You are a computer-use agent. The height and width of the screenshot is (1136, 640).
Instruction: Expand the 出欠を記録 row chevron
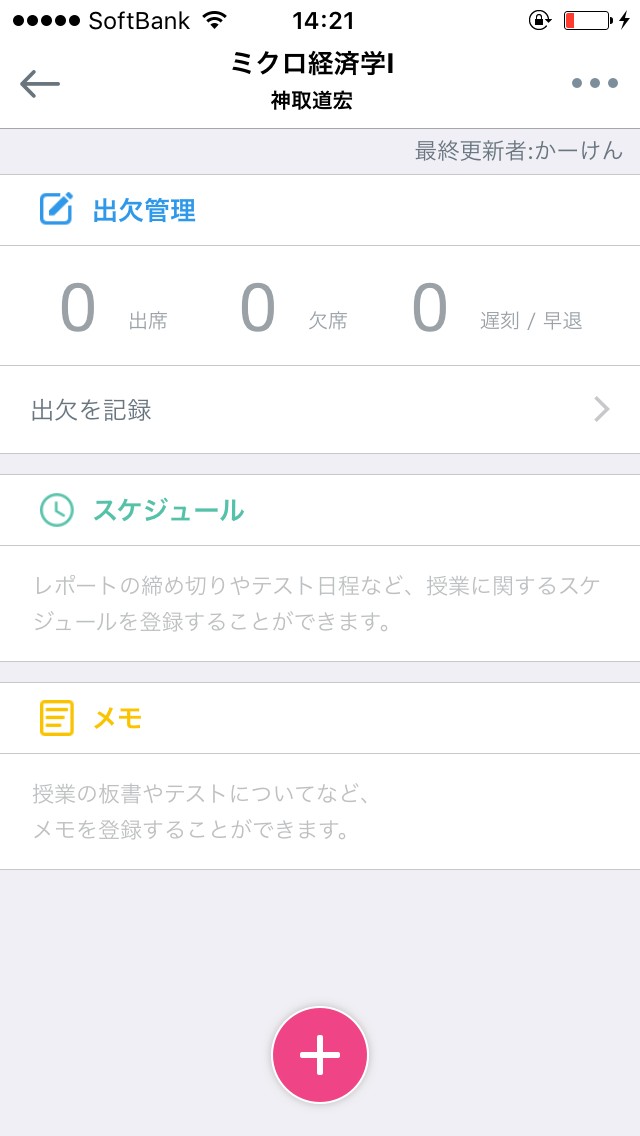click(x=602, y=409)
